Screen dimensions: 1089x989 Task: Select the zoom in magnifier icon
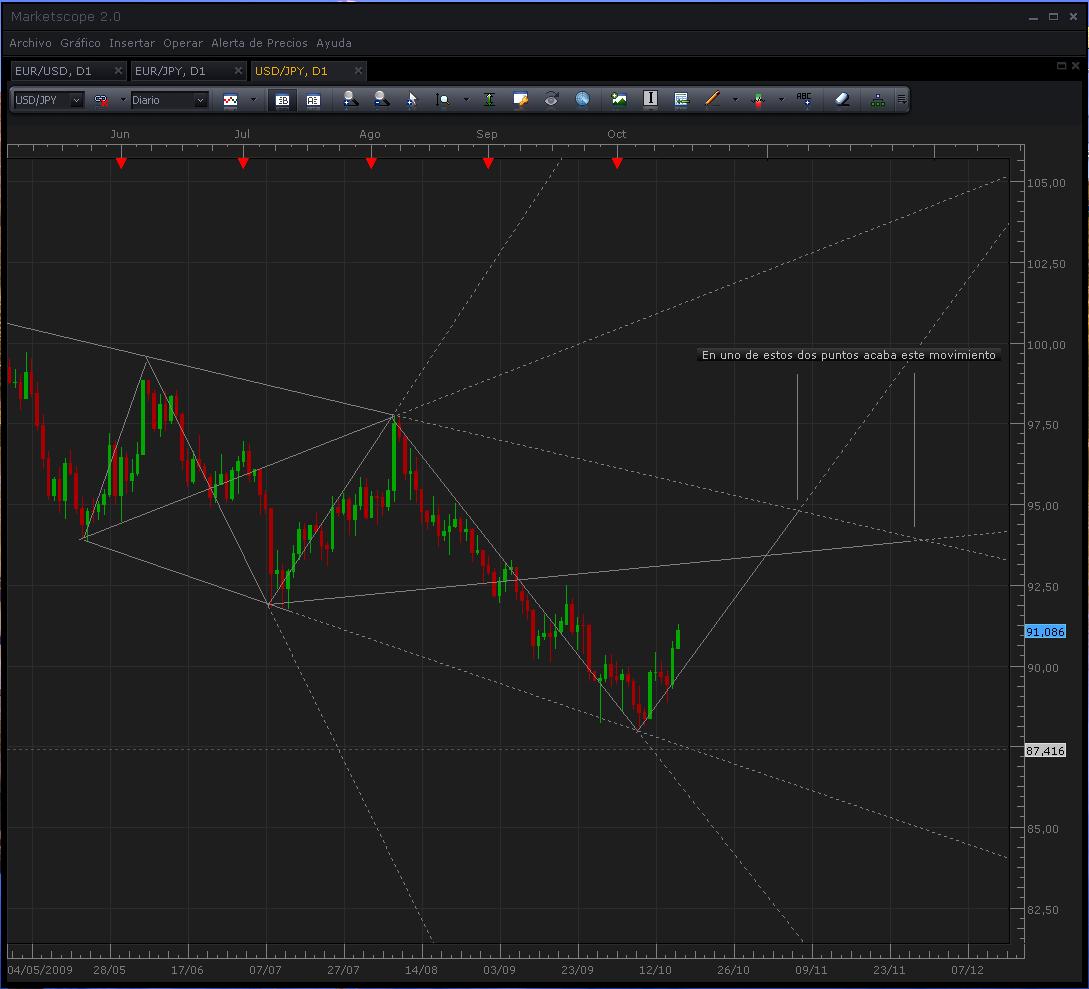pos(351,99)
